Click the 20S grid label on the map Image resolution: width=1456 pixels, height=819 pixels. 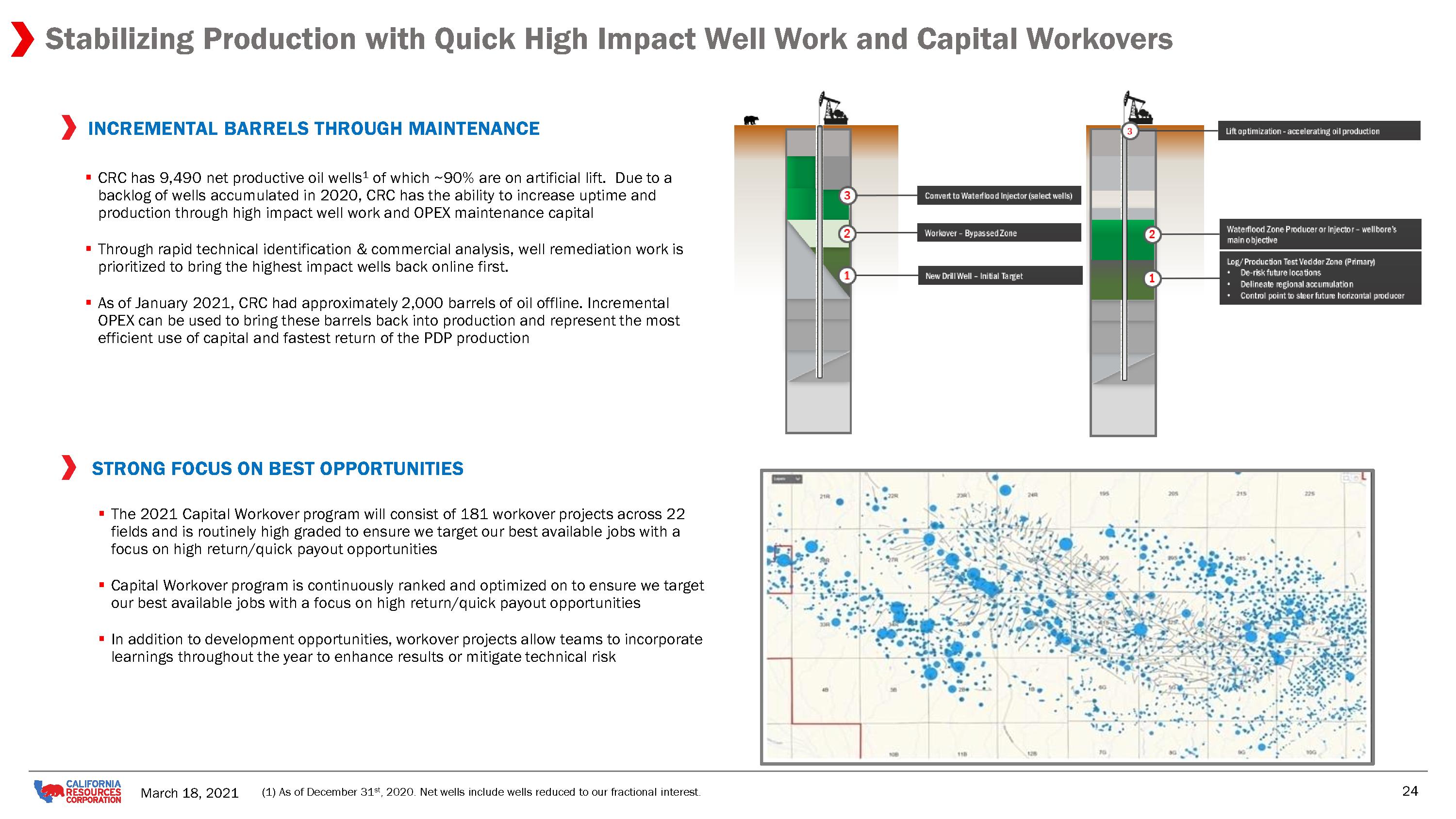(x=1173, y=493)
